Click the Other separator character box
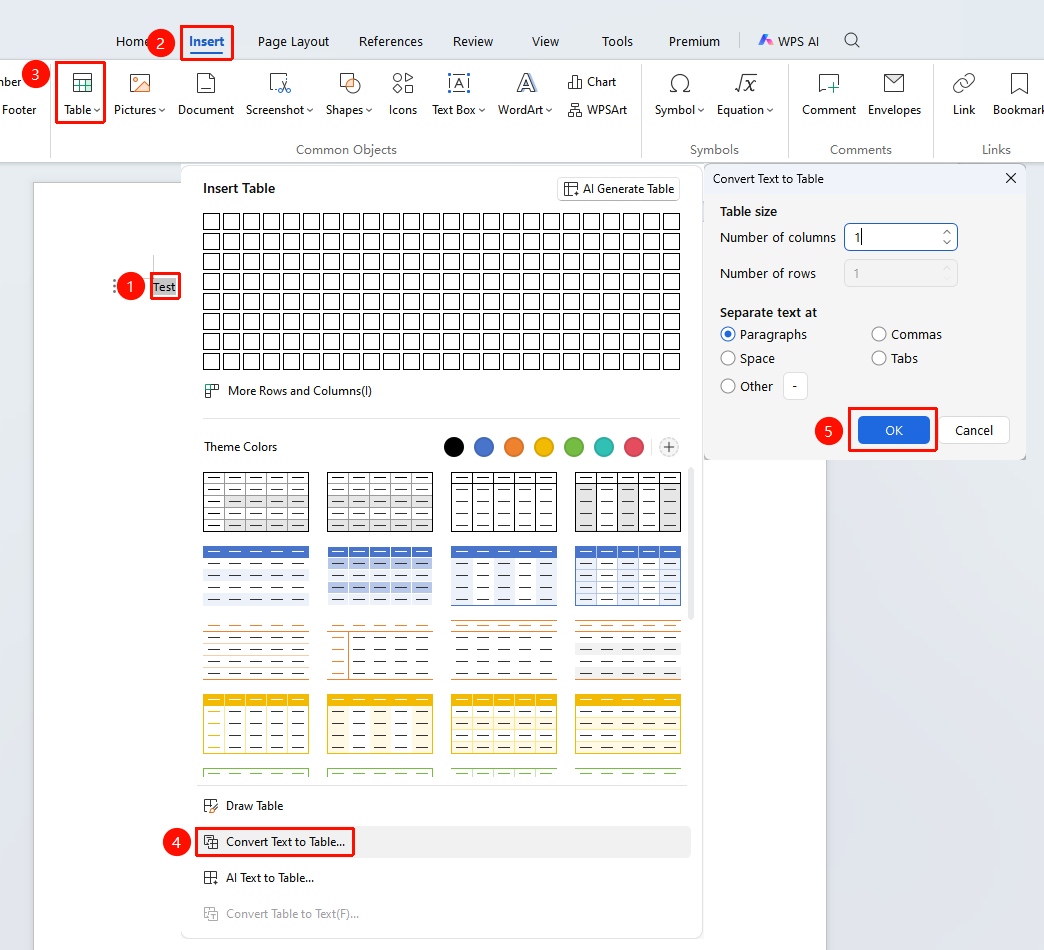The height and width of the screenshot is (950, 1044). click(795, 386)
